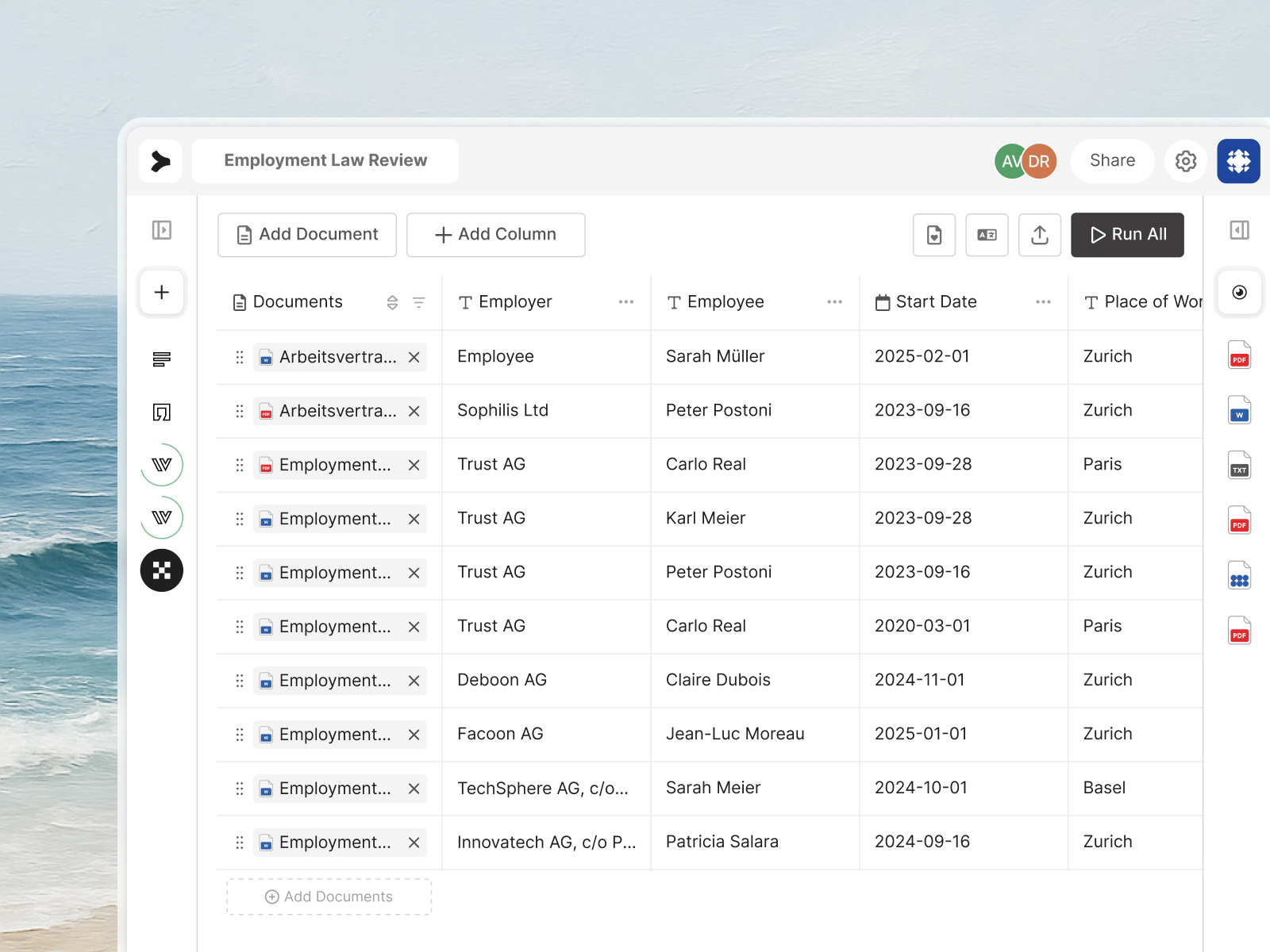Select the Innovatech AG employer cell
The image size is (1270, 952).
pyautogui.click(x=546, y=843)
